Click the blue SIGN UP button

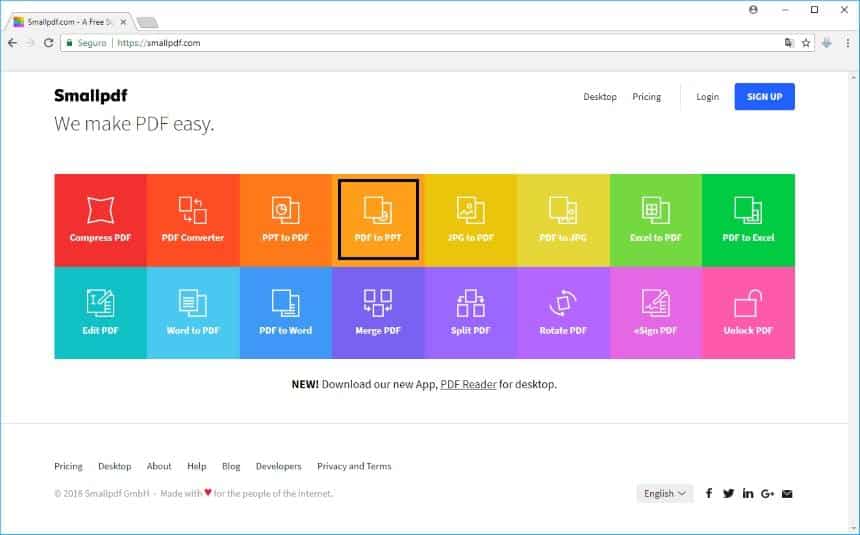tap(764, 97)
